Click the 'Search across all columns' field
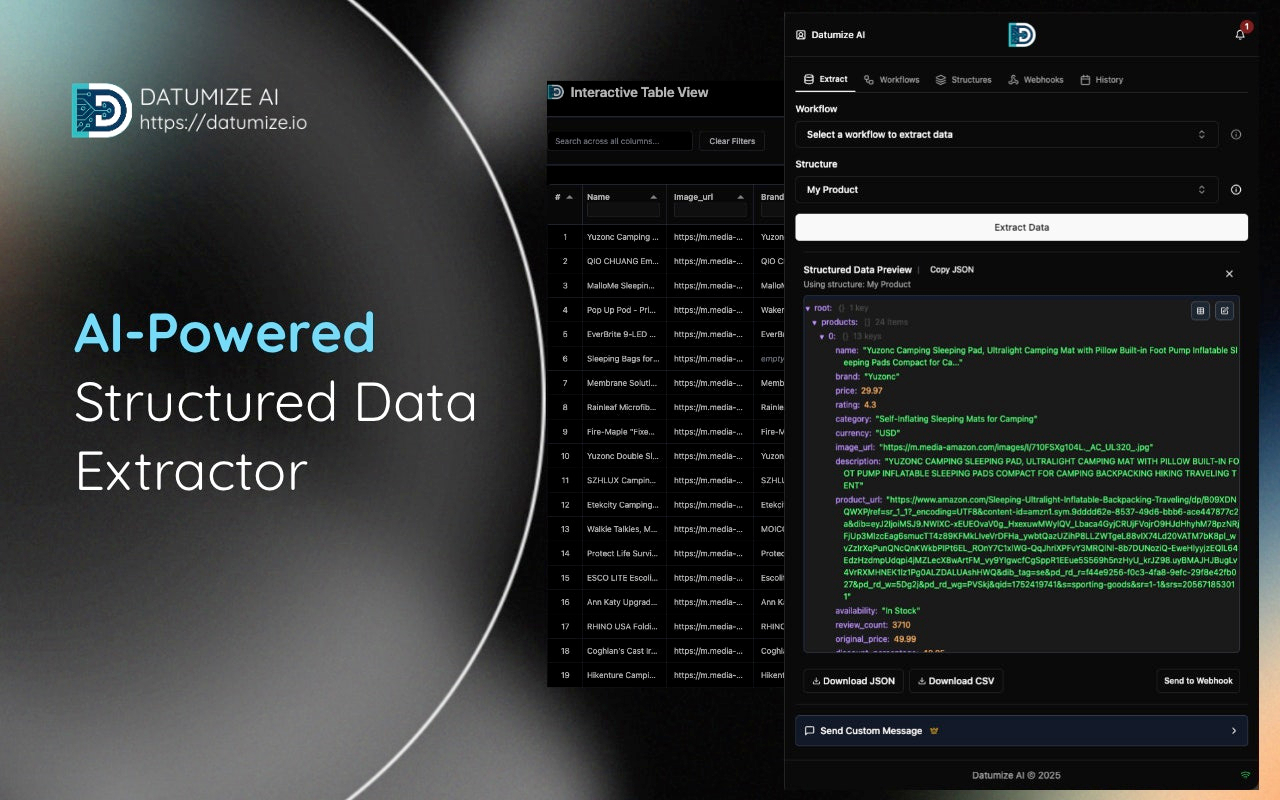Image resolution: width=1280 pixels, height=800 pixels. click(x=620, y=141)
